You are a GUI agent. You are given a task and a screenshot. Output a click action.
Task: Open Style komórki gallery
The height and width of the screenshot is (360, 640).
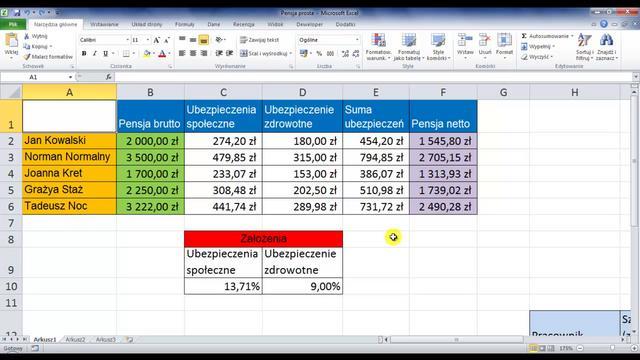[438, 47]
